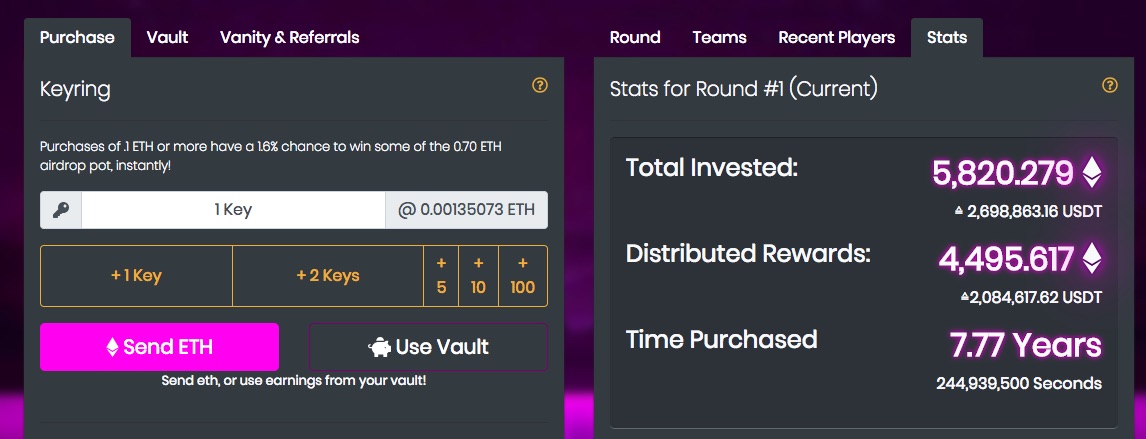Open the Teams tab
This screenshot has height=439, width=1146.
click(719, 37)
